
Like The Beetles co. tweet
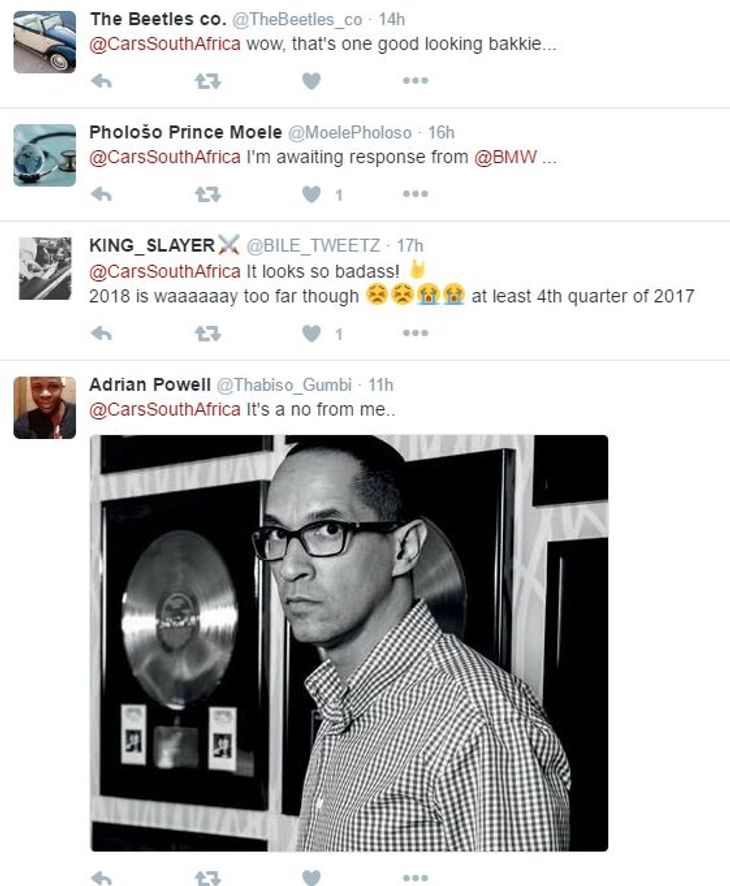[311, 81]
